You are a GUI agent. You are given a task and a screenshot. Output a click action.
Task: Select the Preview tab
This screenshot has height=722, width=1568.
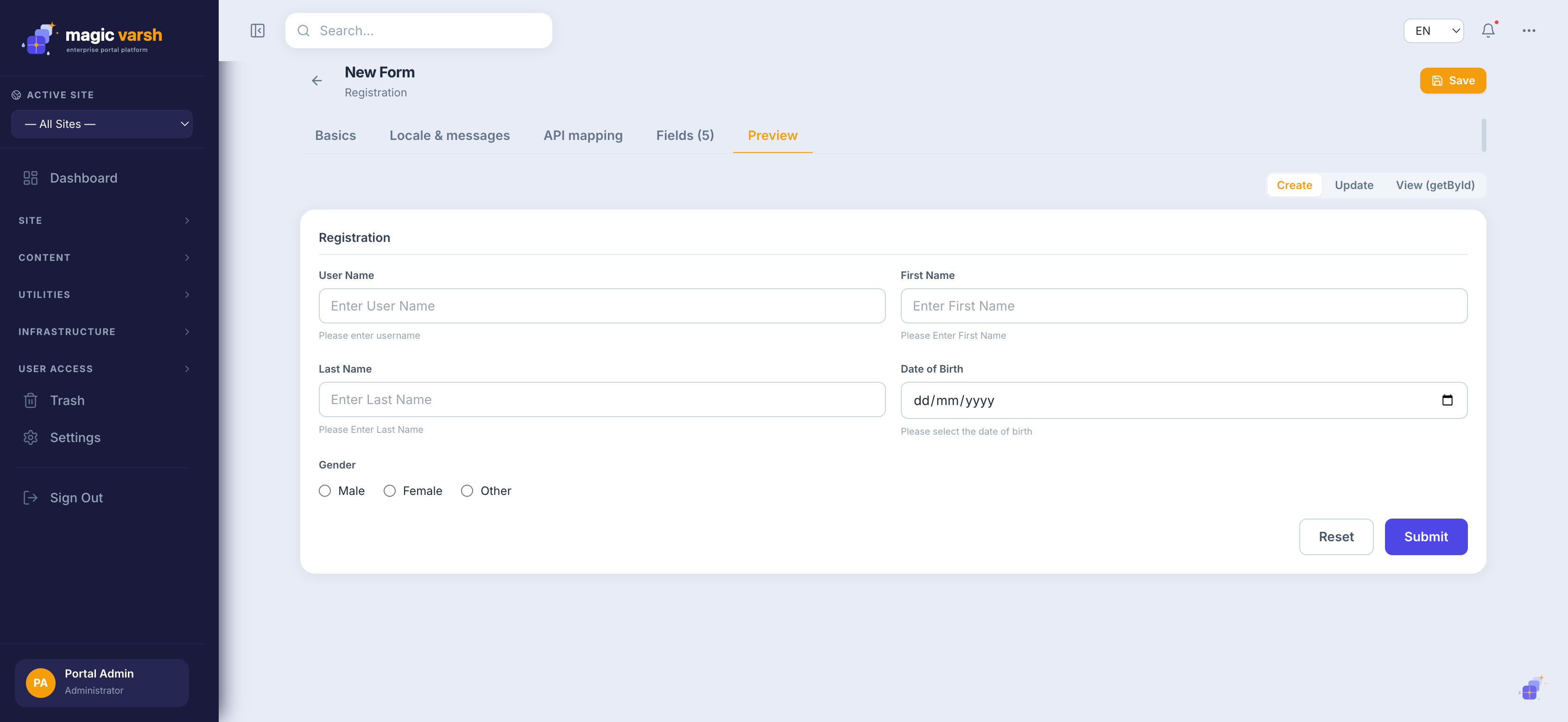tap(772, 135)
